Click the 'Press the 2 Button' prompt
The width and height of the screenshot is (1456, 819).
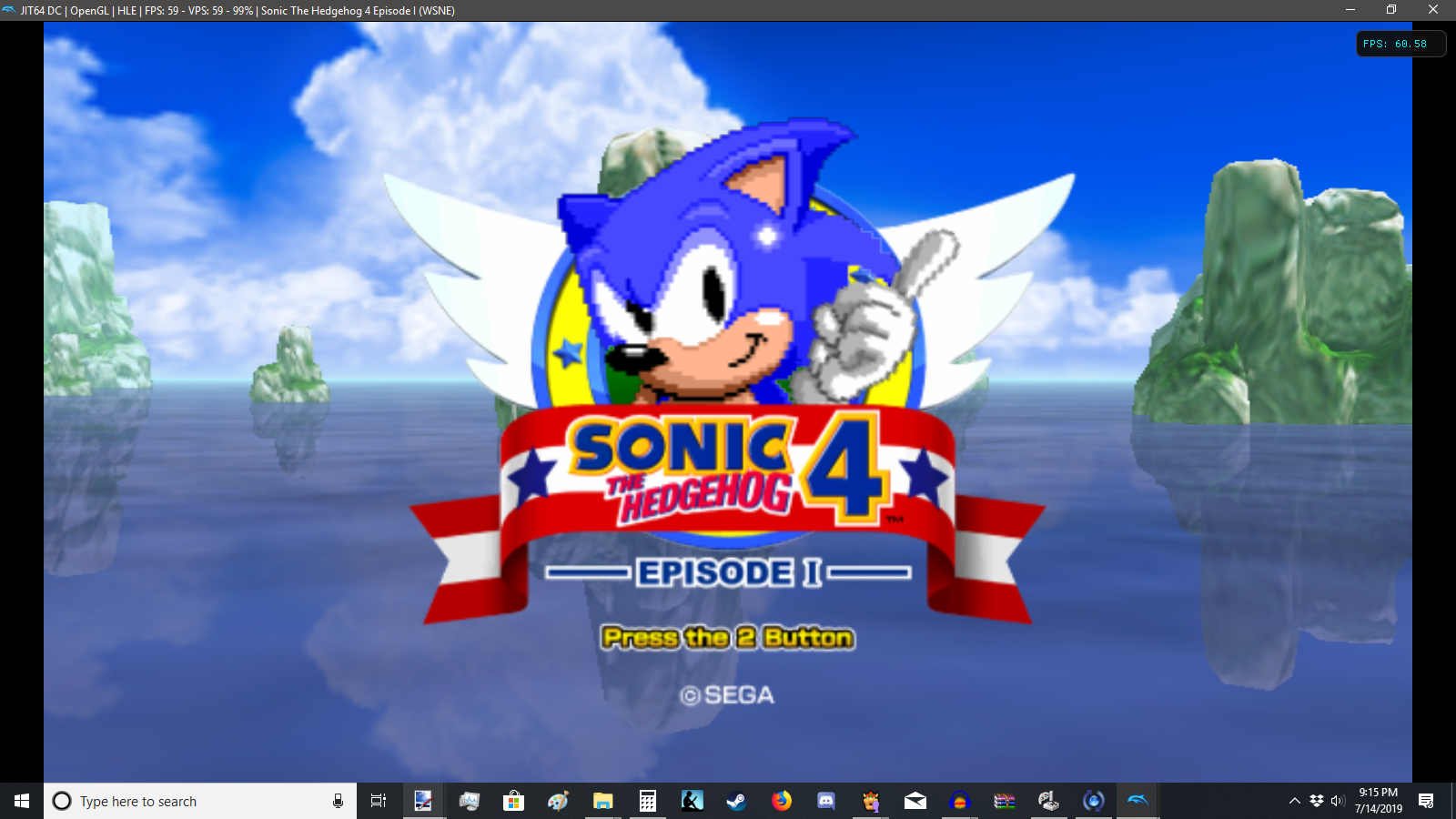coord(728,638)
